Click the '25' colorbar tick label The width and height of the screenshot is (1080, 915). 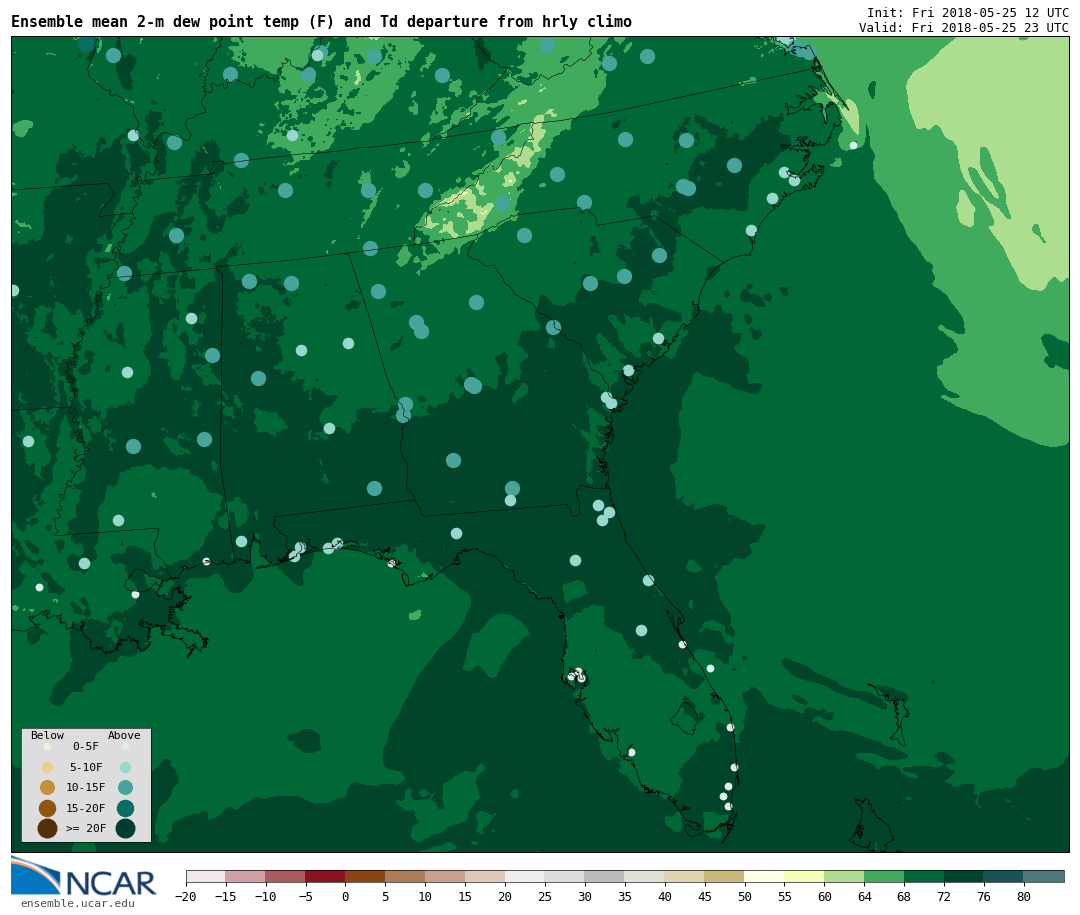click(545, 896)
